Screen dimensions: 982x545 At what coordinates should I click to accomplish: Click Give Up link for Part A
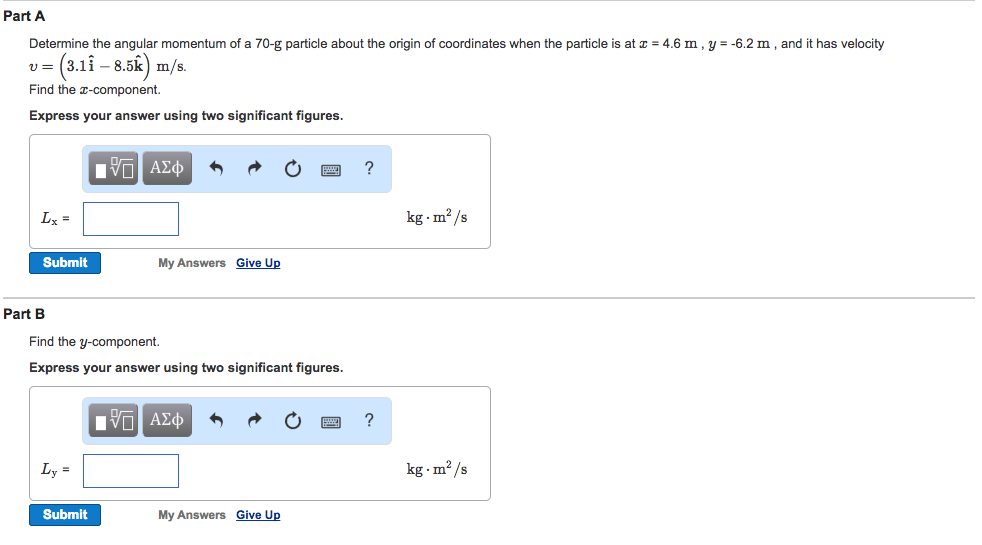tap(258, 263)
